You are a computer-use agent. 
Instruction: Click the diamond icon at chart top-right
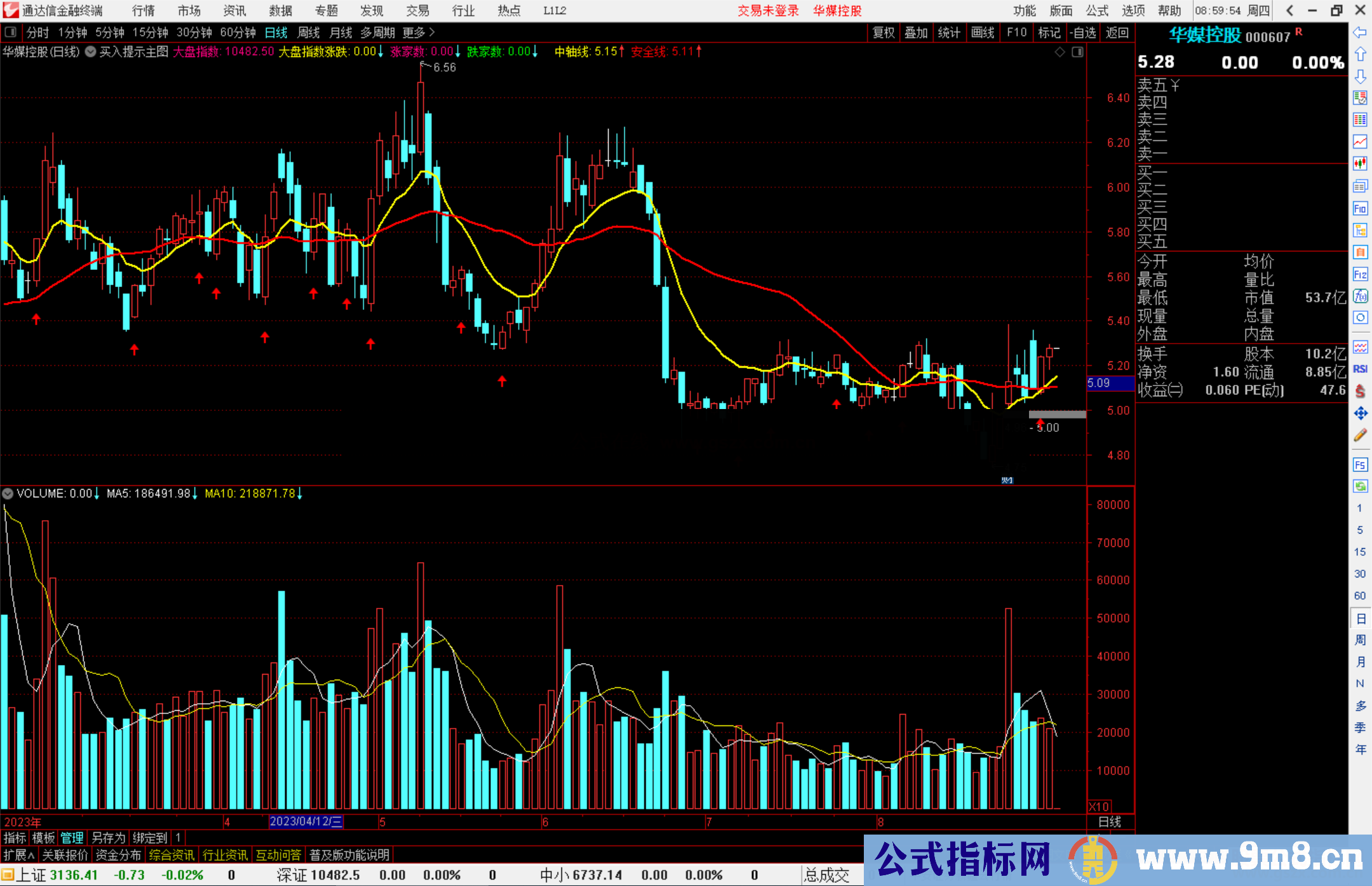click(x=1059, y=52)
